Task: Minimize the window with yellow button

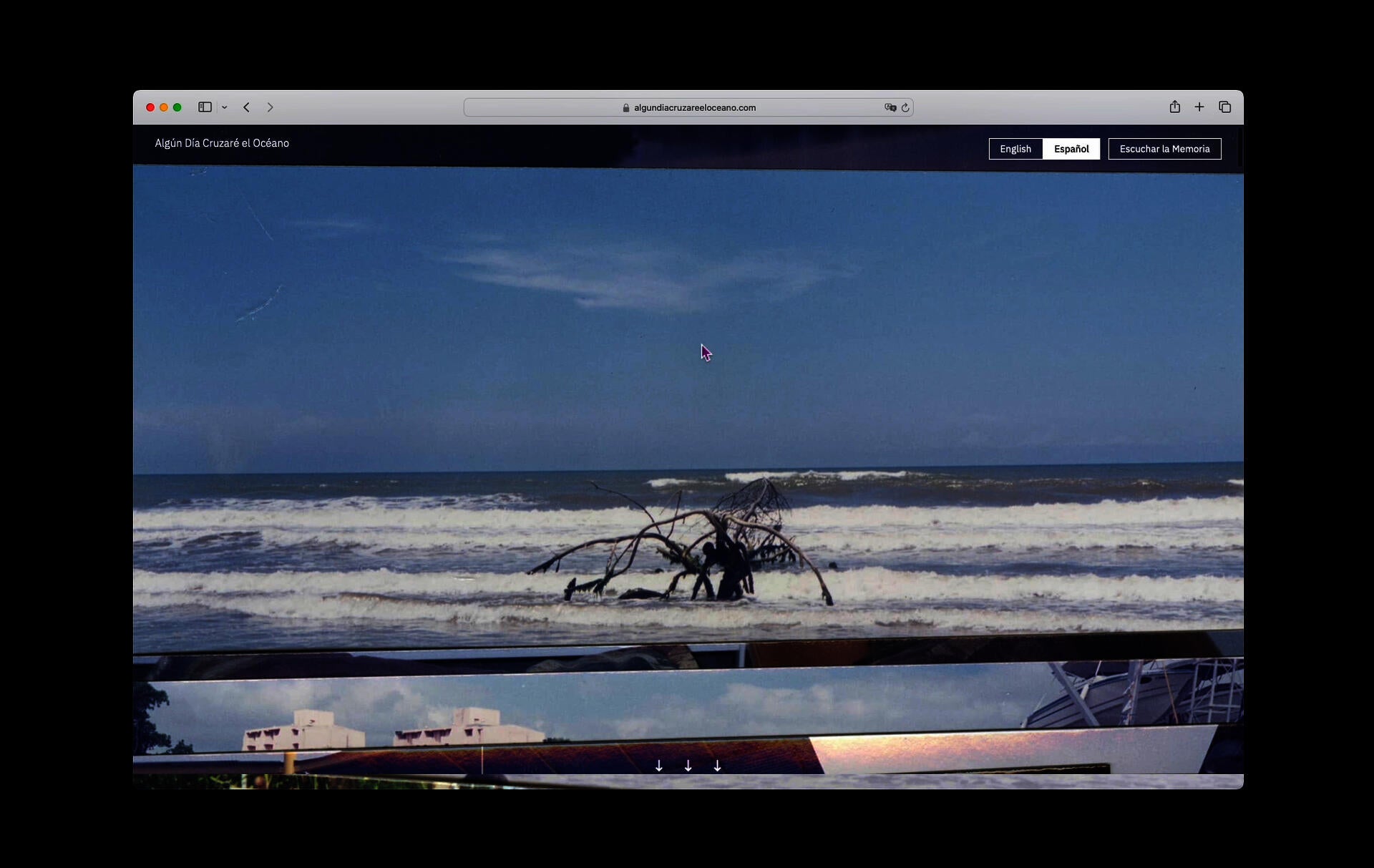Action: 164,107
